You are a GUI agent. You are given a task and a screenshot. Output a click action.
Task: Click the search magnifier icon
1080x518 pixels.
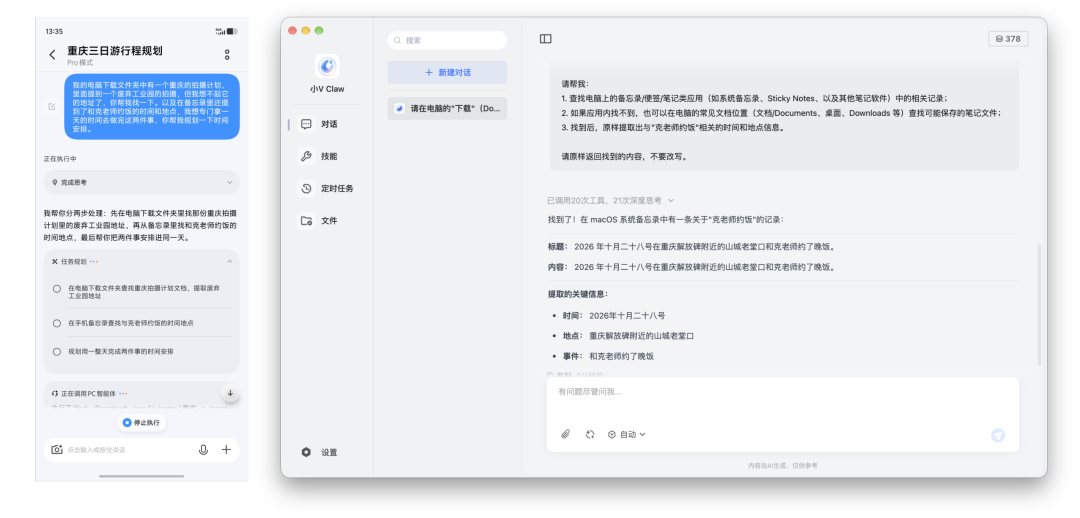tap(397, 41)
